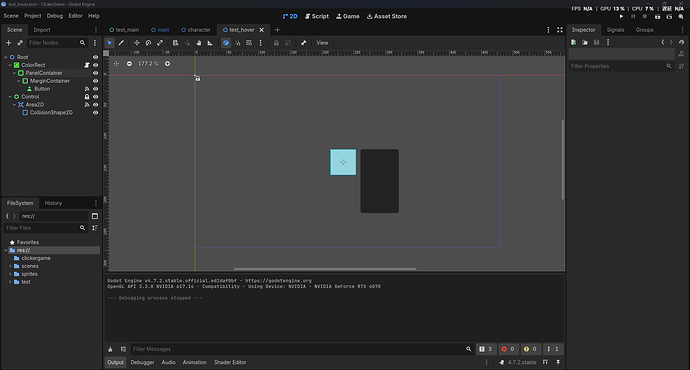The height and width of the screenshot is (370, 690).
Task: Choose the Ruler Mode tool
Action: point(210,43)
